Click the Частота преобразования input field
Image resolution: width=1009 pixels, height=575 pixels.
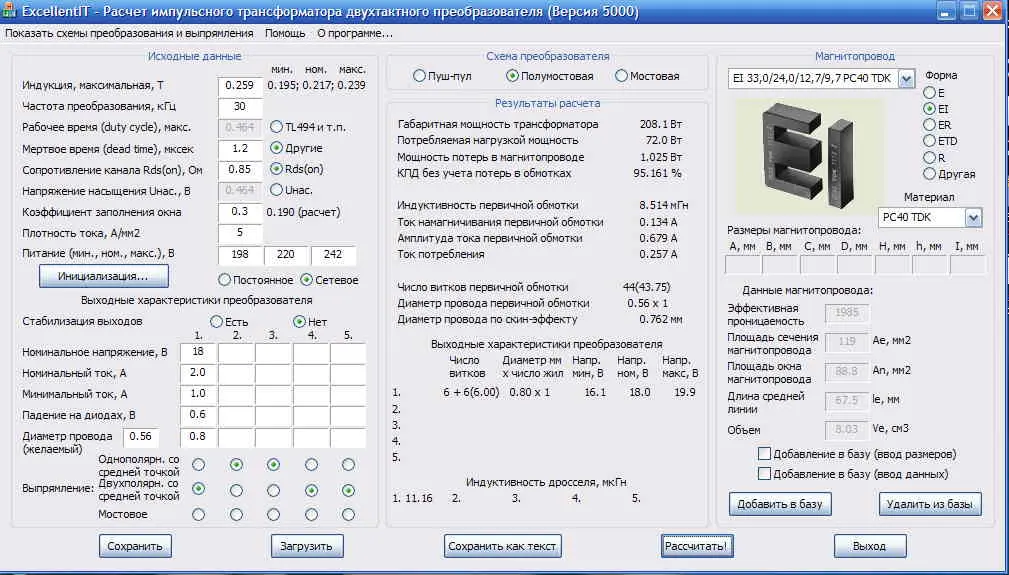click(240, 106)
